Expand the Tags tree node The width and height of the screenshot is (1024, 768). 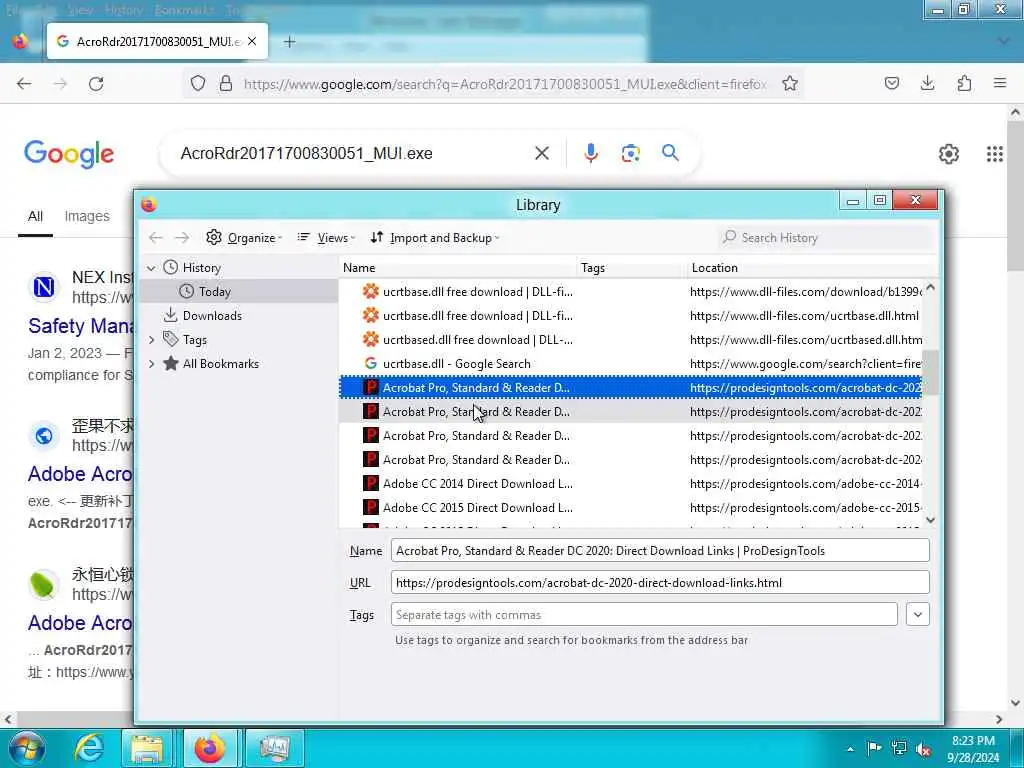[152, 340]
